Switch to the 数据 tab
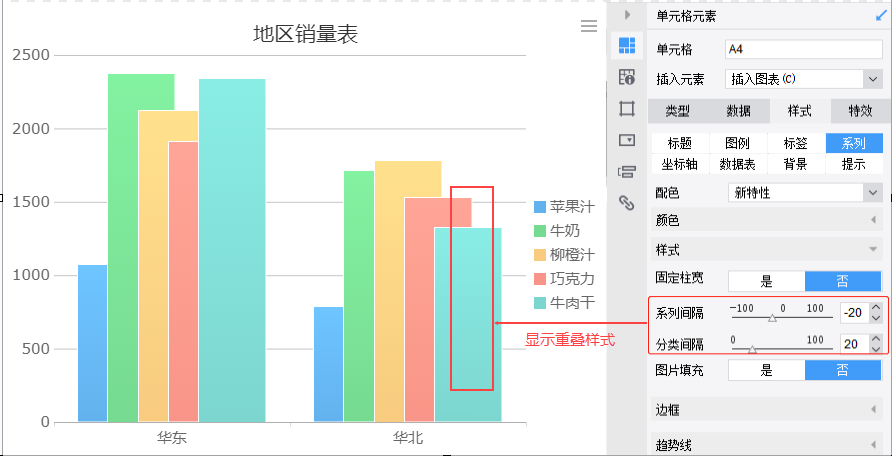 [738, 111]
